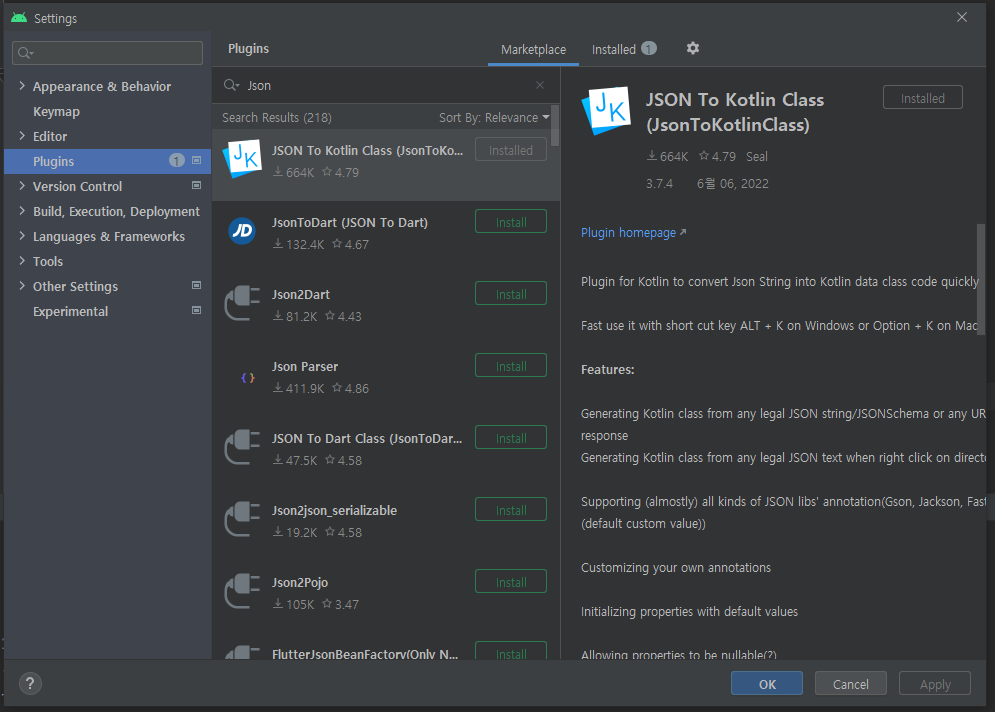This screenshot has height=712, width=995.
Task: Click the Json2Dart plug icon
Action: click(x=242, y=303)
